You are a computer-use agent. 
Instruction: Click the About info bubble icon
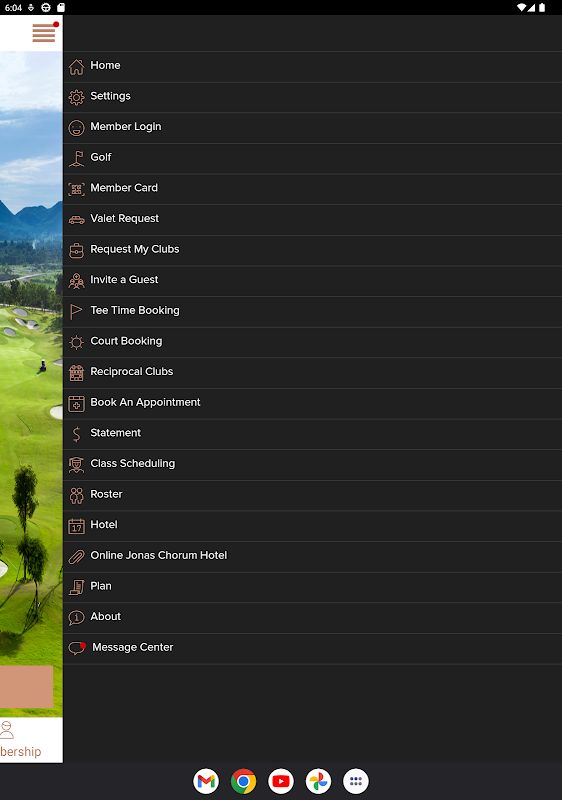click(76, 618)
